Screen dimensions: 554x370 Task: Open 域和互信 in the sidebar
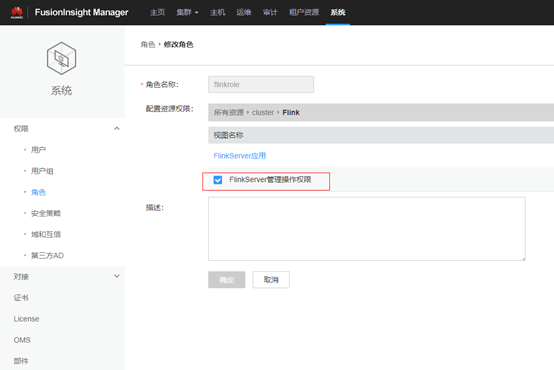pyautogui.click(x=46, y=234)
